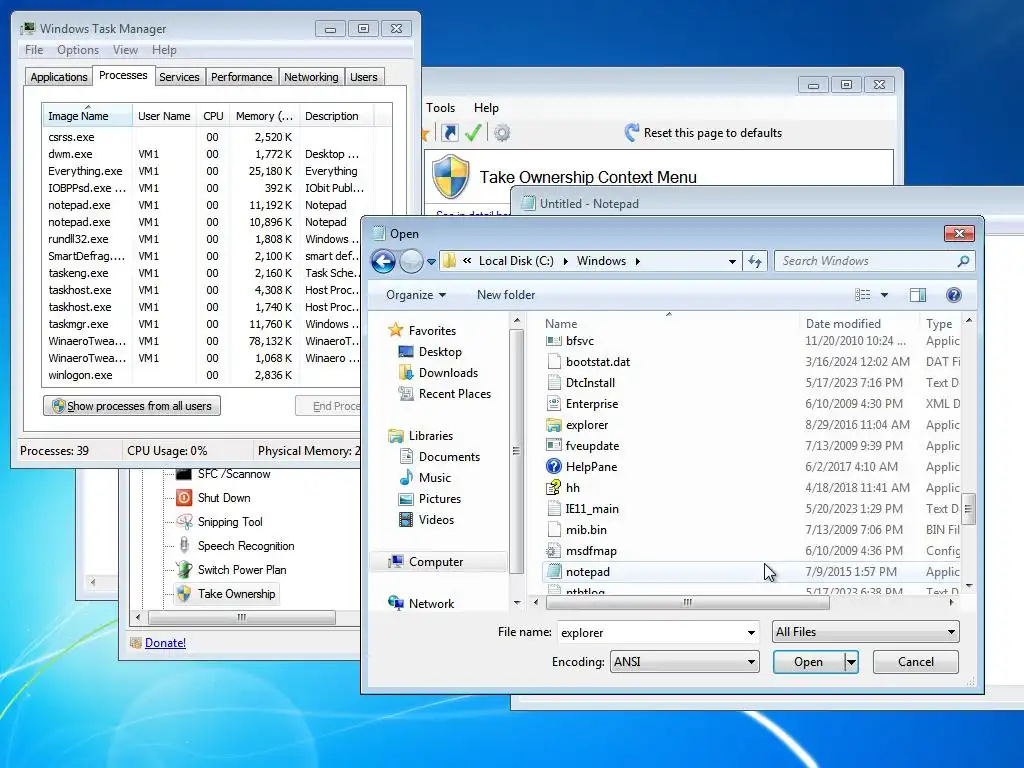Click New folder in Open dialog
This screenshot has height=768, width=1024.
505,295
